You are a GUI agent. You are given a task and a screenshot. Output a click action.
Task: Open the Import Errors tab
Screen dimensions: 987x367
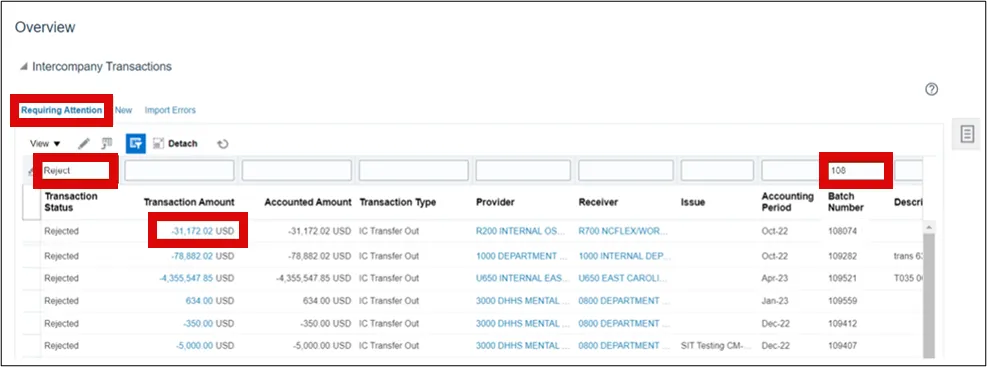click(170, 110)
